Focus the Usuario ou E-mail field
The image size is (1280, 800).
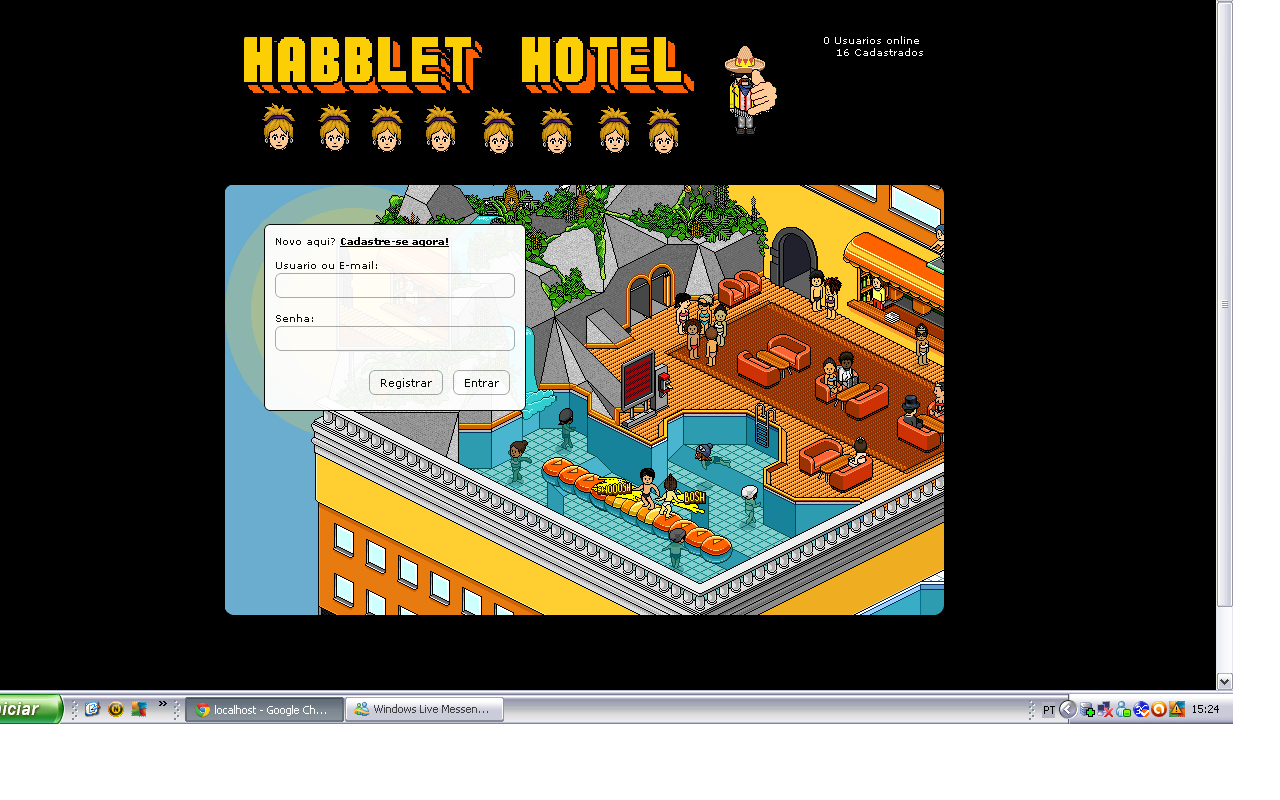395,286
